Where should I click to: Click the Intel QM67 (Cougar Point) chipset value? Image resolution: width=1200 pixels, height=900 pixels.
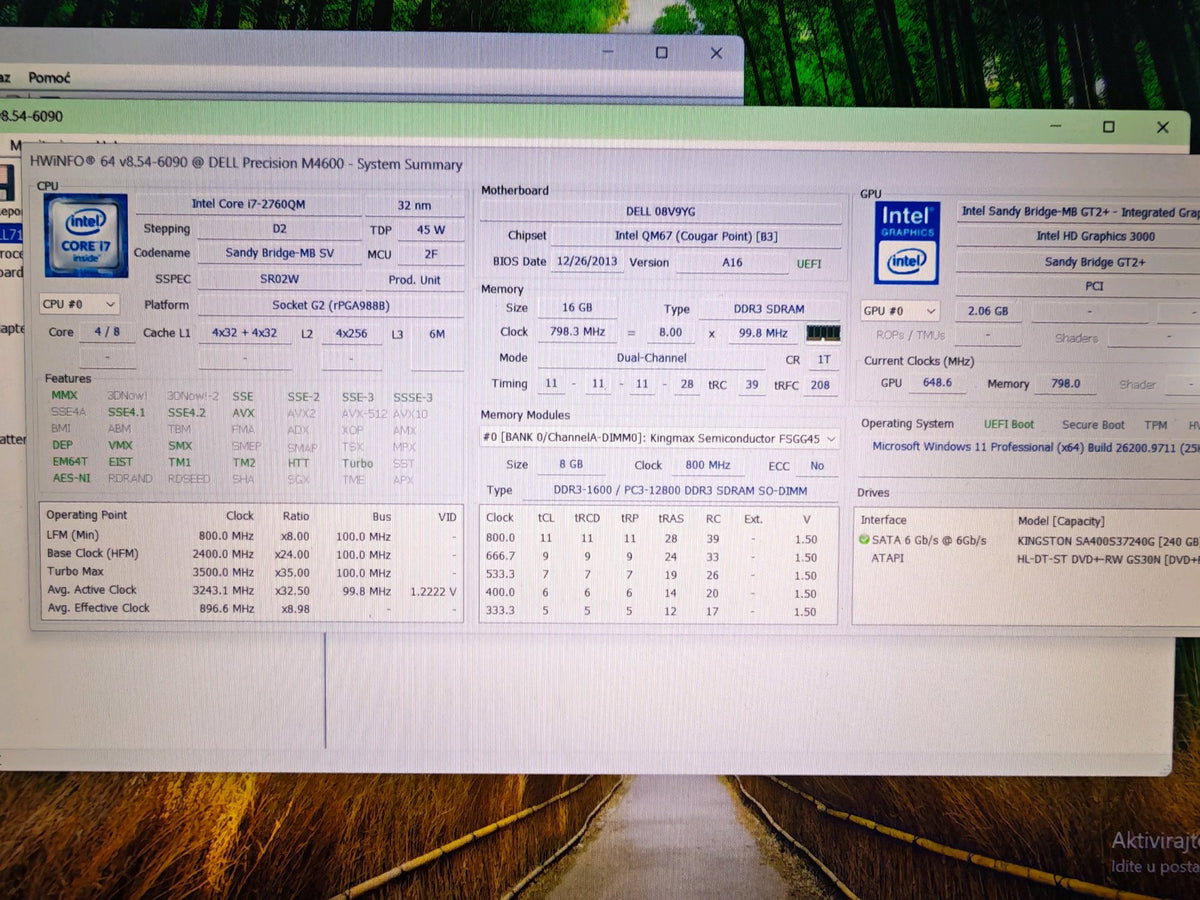696,236
